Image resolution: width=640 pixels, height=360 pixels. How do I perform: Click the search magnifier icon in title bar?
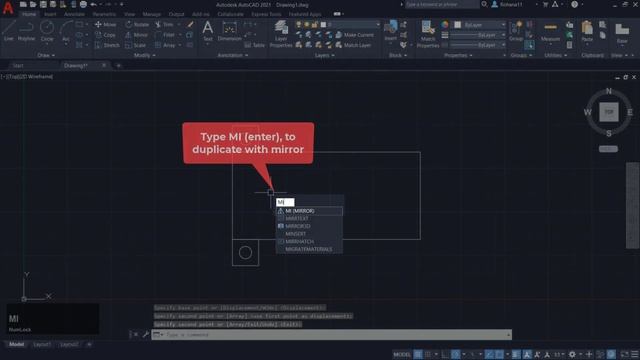(484, 4)
